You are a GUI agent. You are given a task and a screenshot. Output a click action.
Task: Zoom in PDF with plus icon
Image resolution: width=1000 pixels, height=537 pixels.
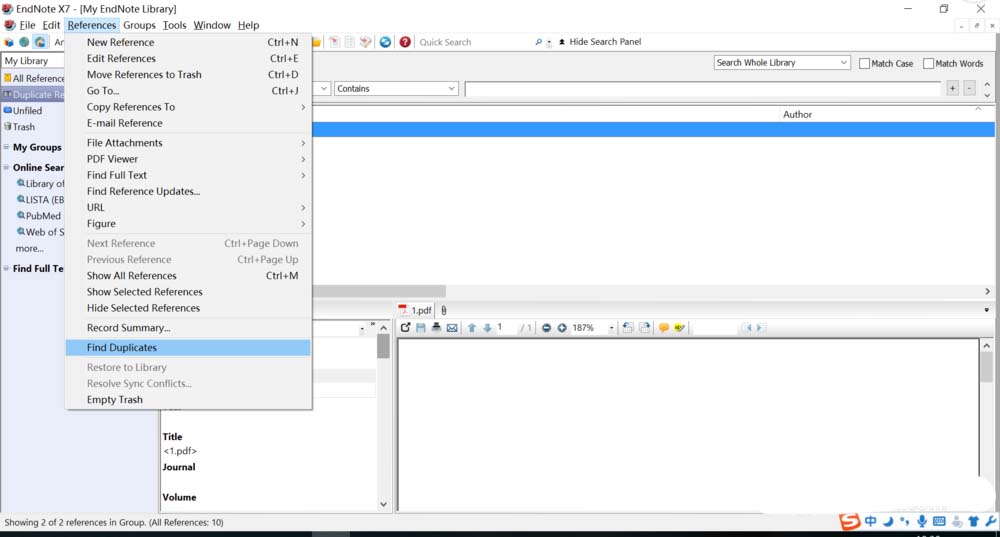click(x=562, y=328)
